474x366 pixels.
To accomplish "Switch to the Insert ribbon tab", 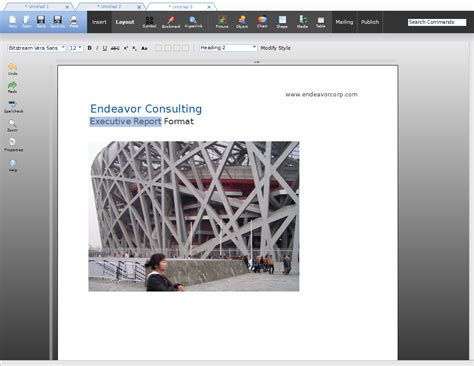I will tap(99, 22).
